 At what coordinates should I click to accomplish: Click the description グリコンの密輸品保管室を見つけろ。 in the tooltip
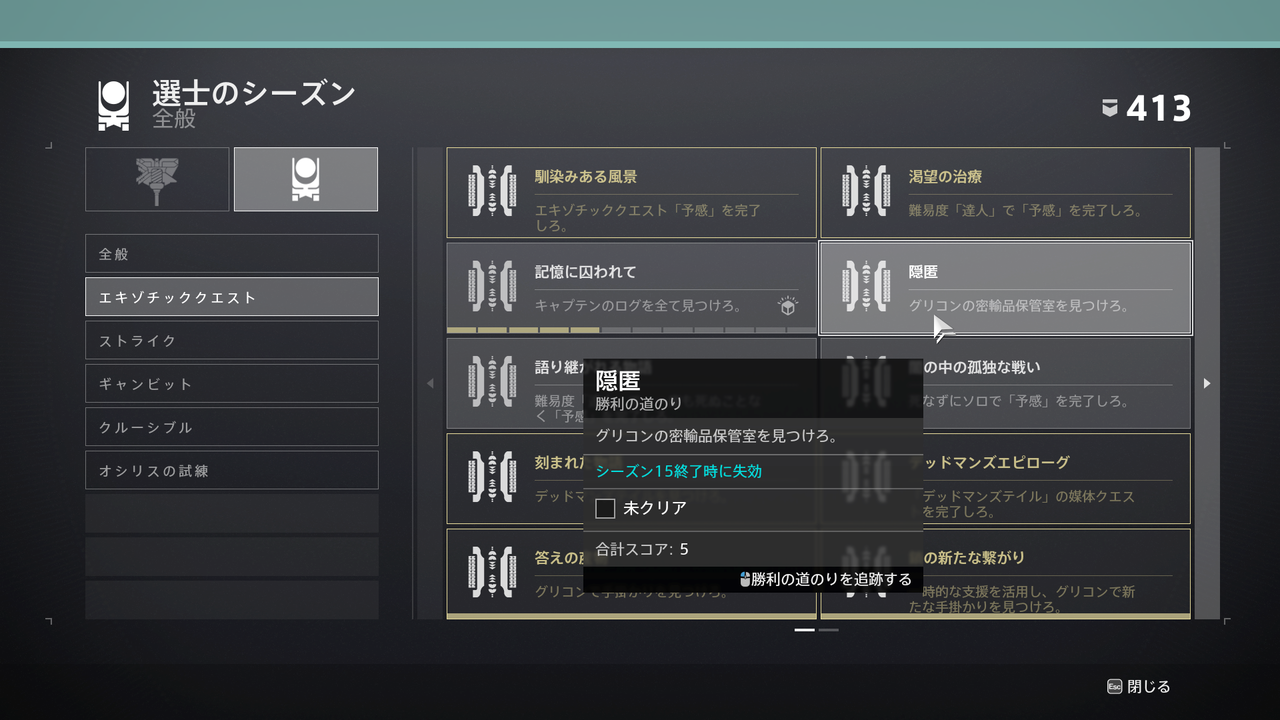[x=717, y=436]
